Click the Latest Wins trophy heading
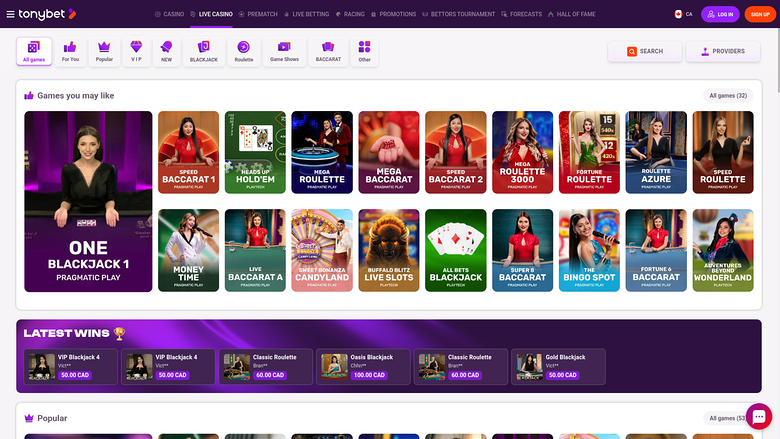Image resolution: width=780 pixels, height=439 pixels. [x=74, y=334]
